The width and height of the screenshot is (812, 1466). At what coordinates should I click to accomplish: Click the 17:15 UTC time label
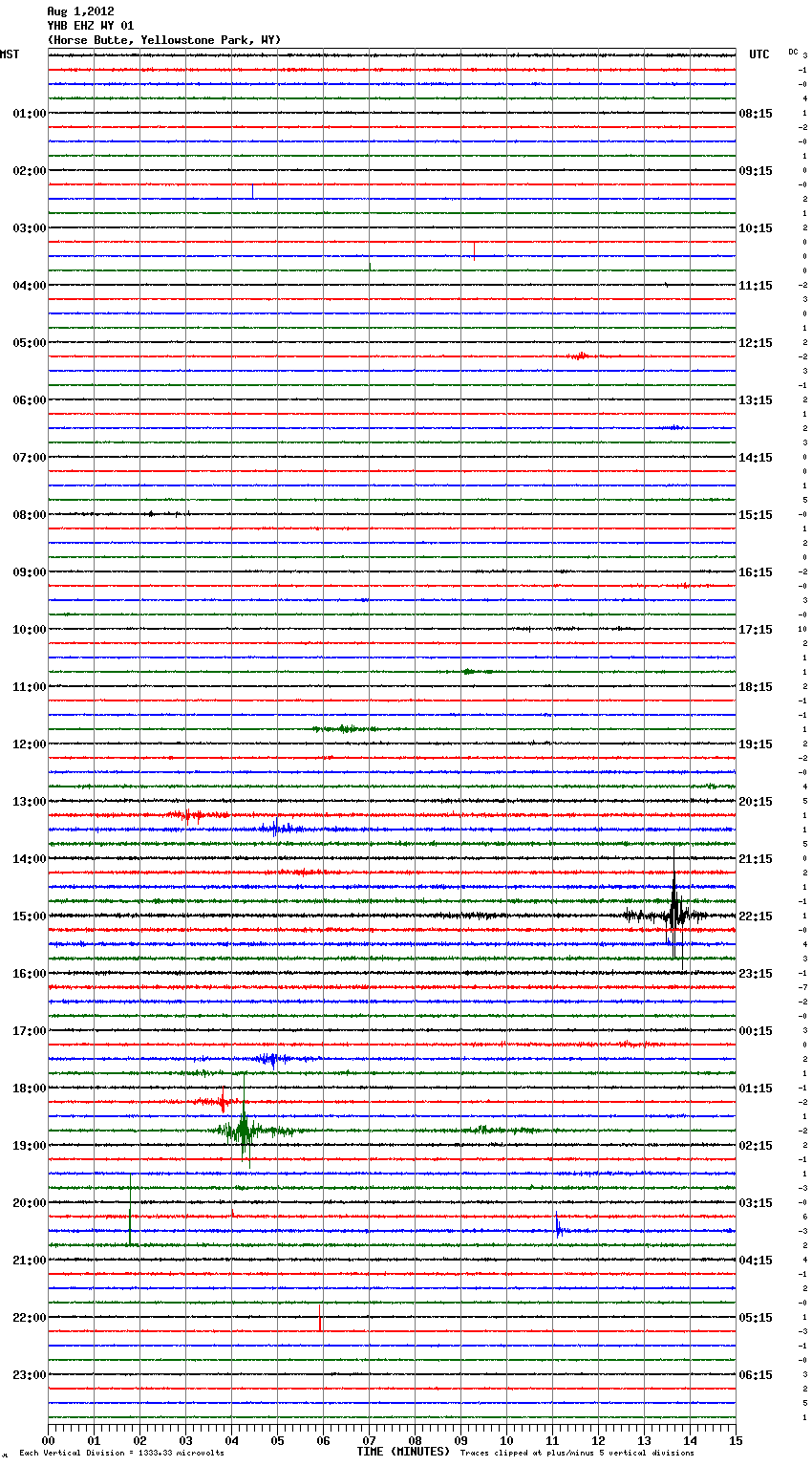coord(756,630)
